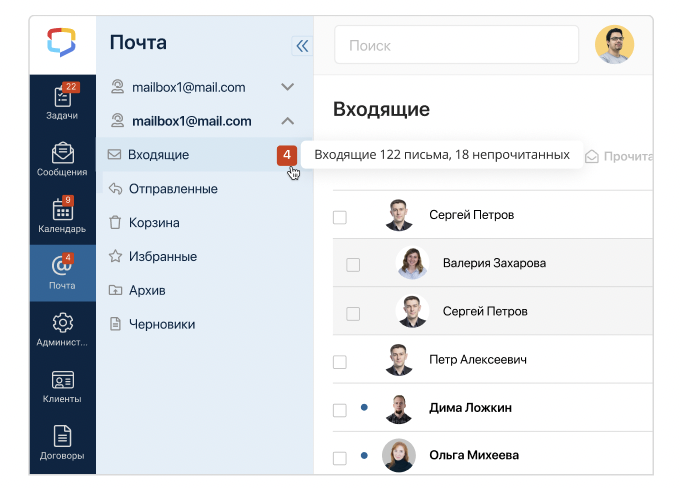Click the user profile avatar at top right
This screenshot has height=488, width=680.
point(614,44)
